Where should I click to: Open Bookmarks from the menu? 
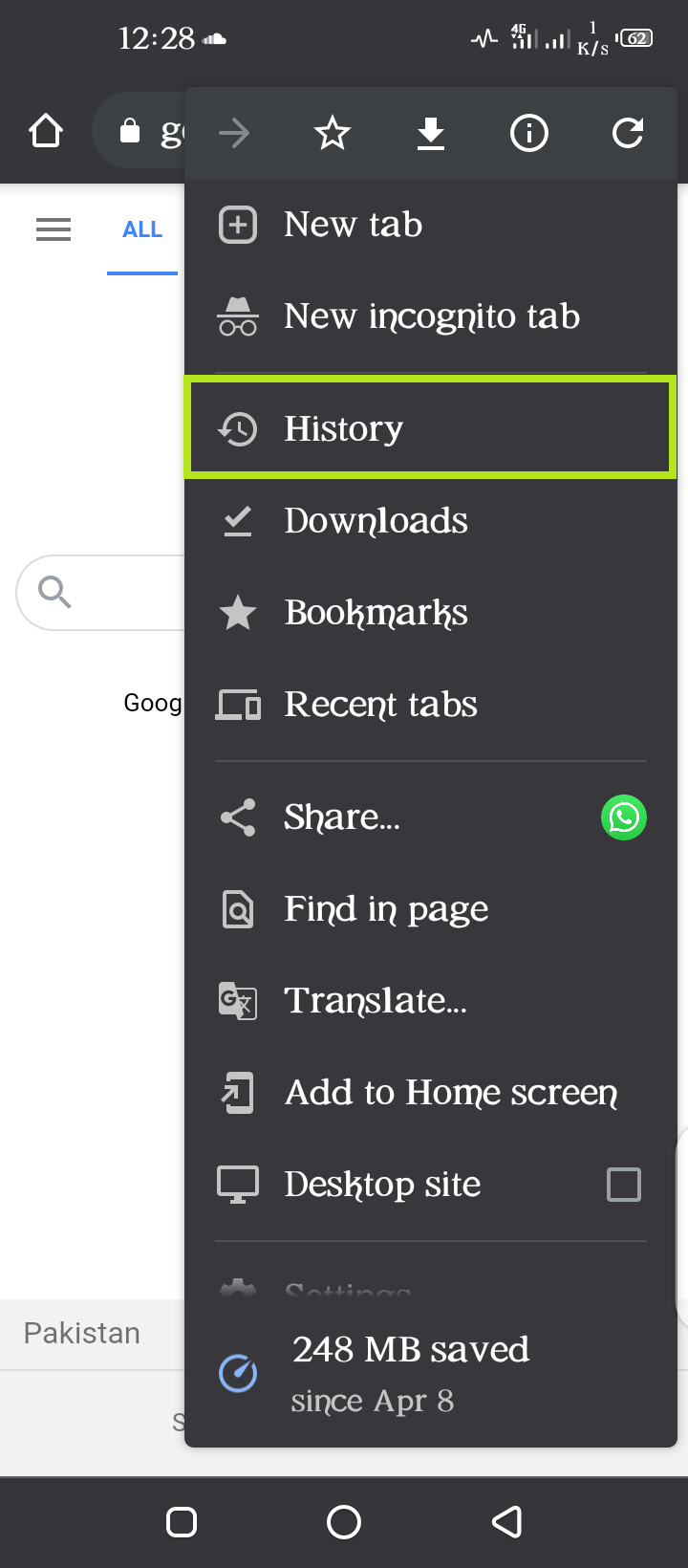(x=430, y=613)
